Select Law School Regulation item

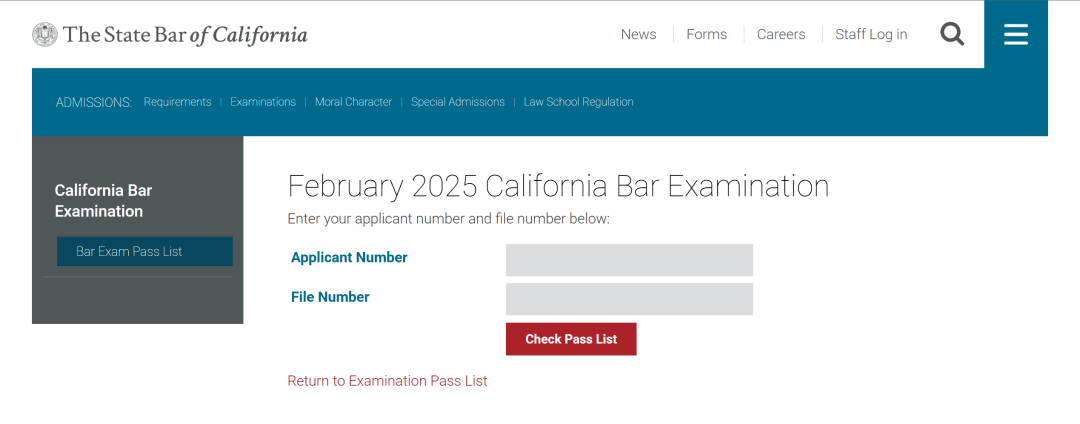click(x=579, y=102)
